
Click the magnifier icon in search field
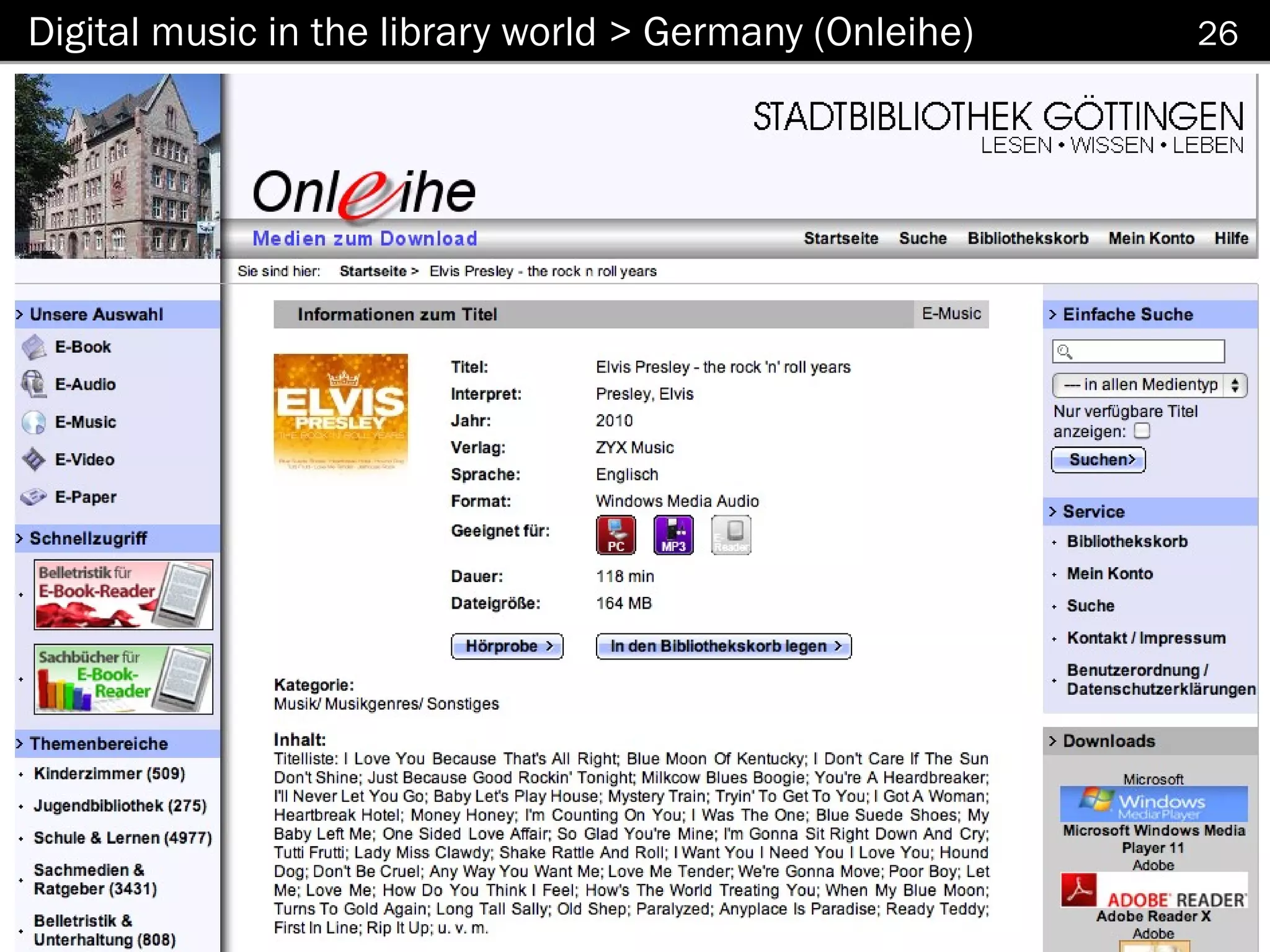pyautogui.click(x=1065, y=351)
